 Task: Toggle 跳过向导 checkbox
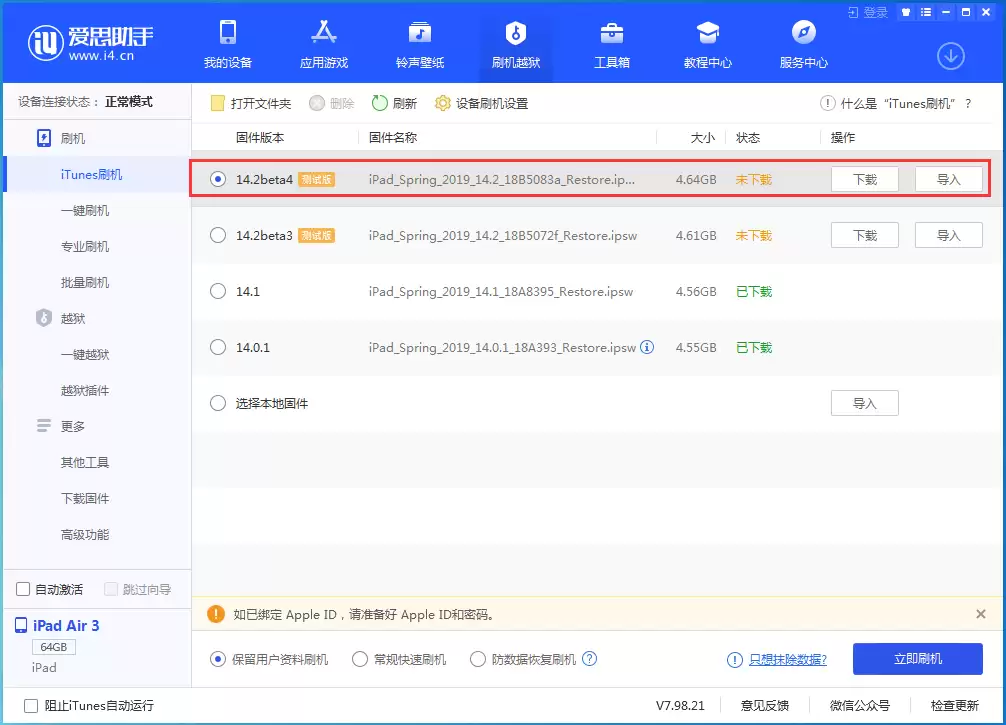[111, 589]
